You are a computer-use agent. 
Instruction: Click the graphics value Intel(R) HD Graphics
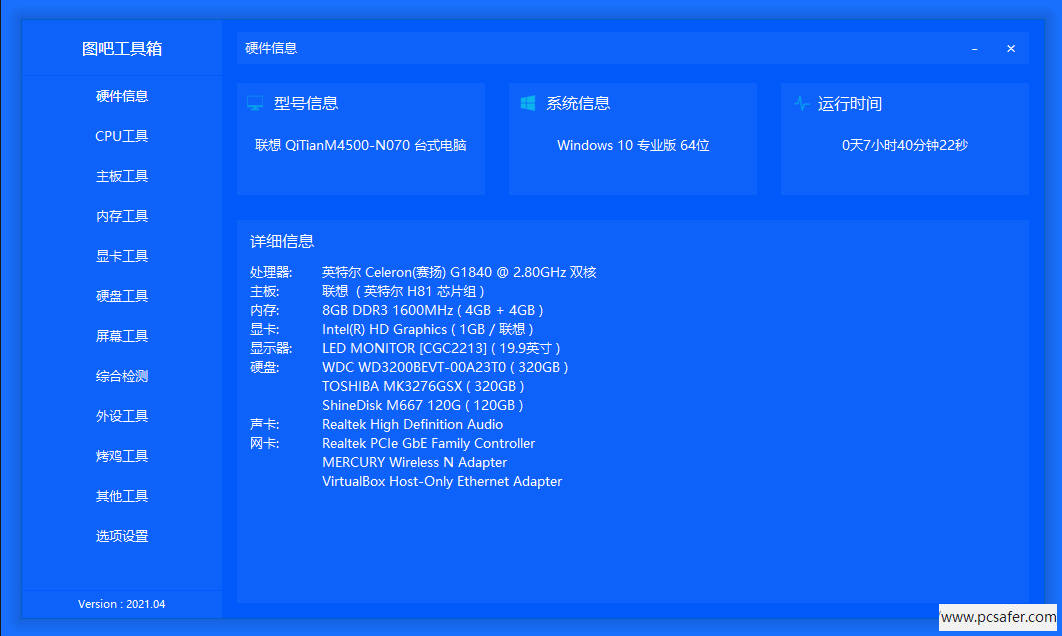pos(427,329)
